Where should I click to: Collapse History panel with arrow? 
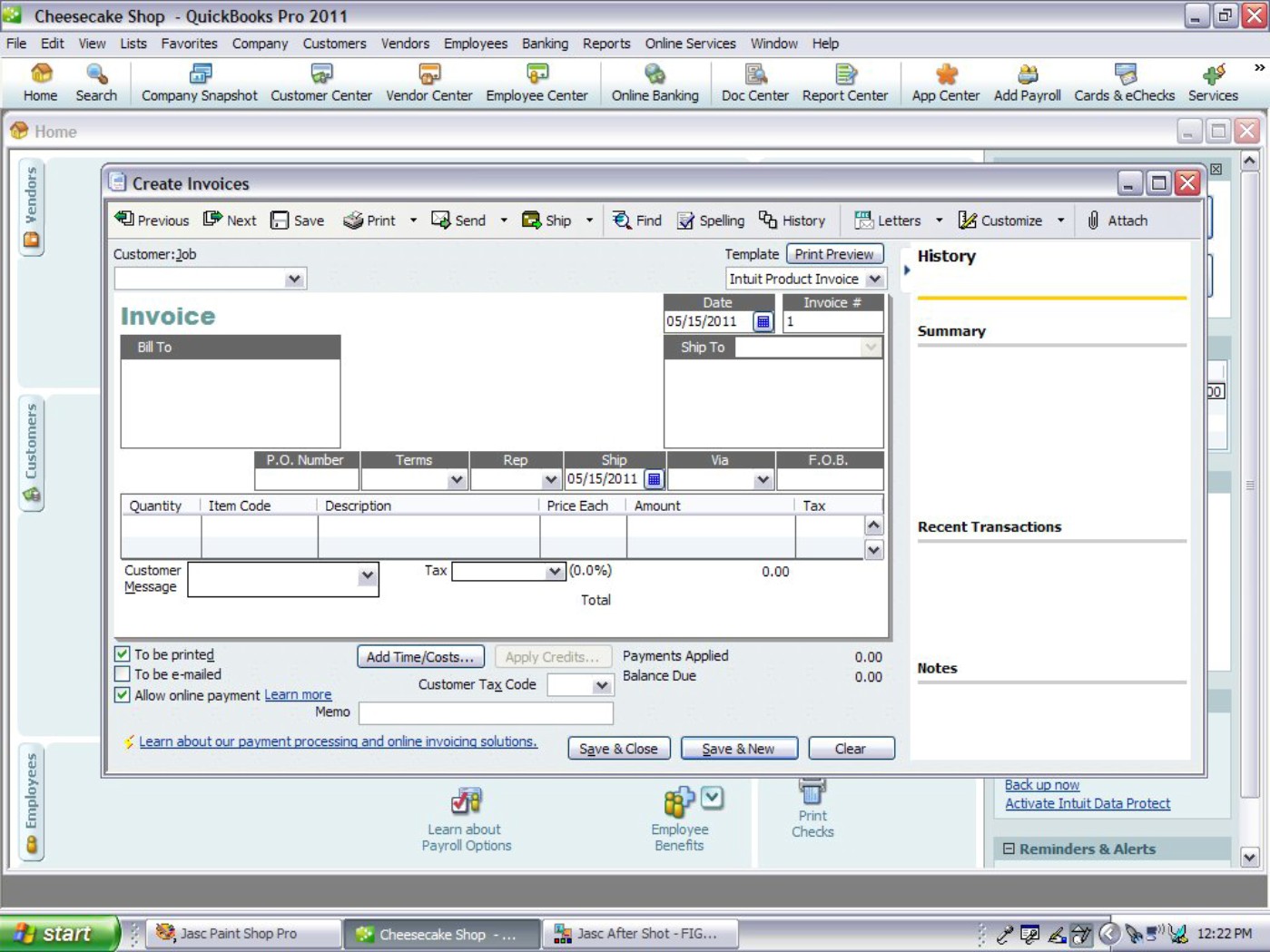pos(906,270)
